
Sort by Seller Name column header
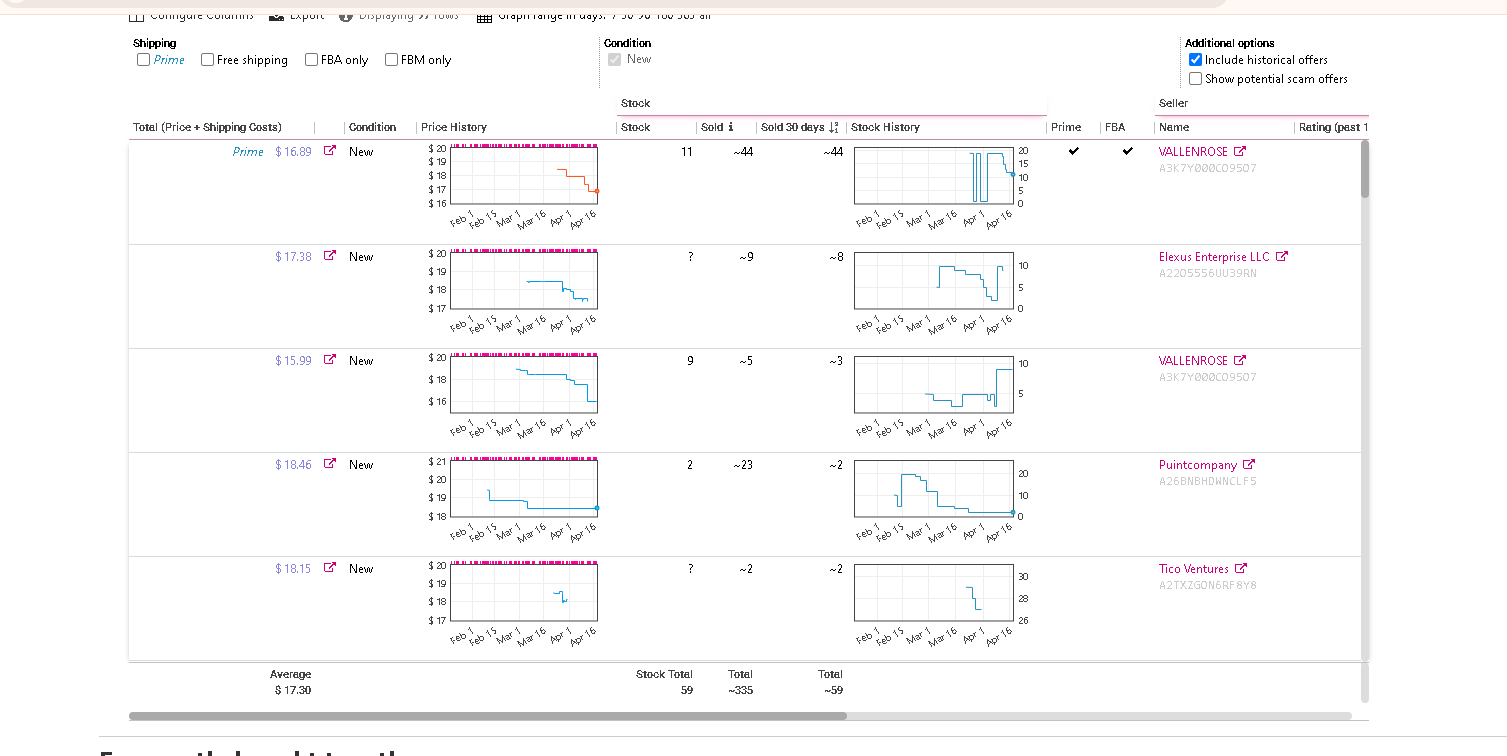1174,127
